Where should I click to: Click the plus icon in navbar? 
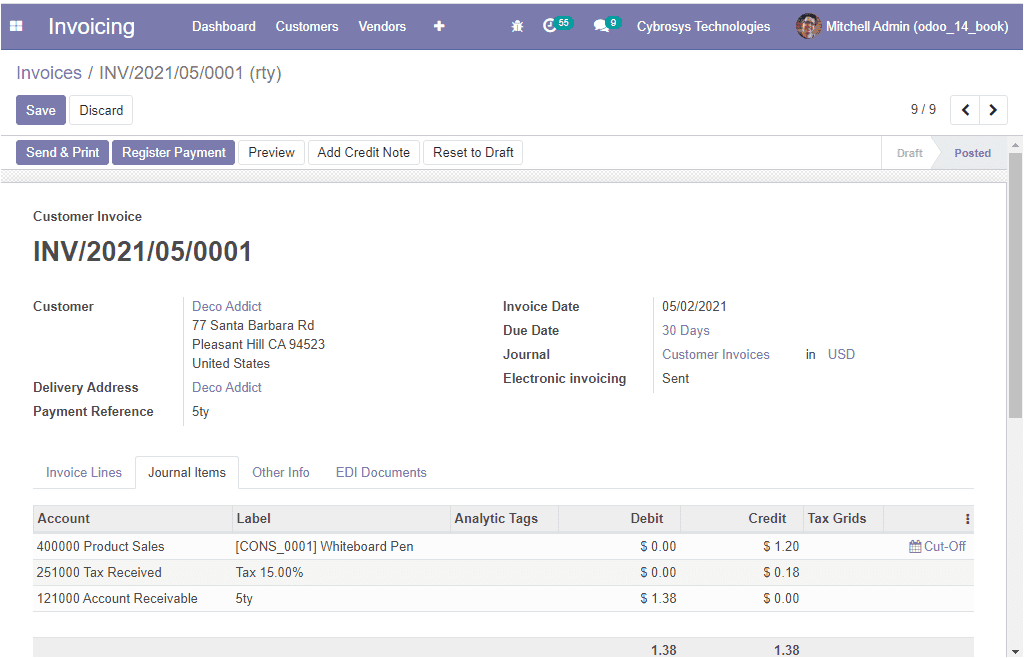point(439,26)
